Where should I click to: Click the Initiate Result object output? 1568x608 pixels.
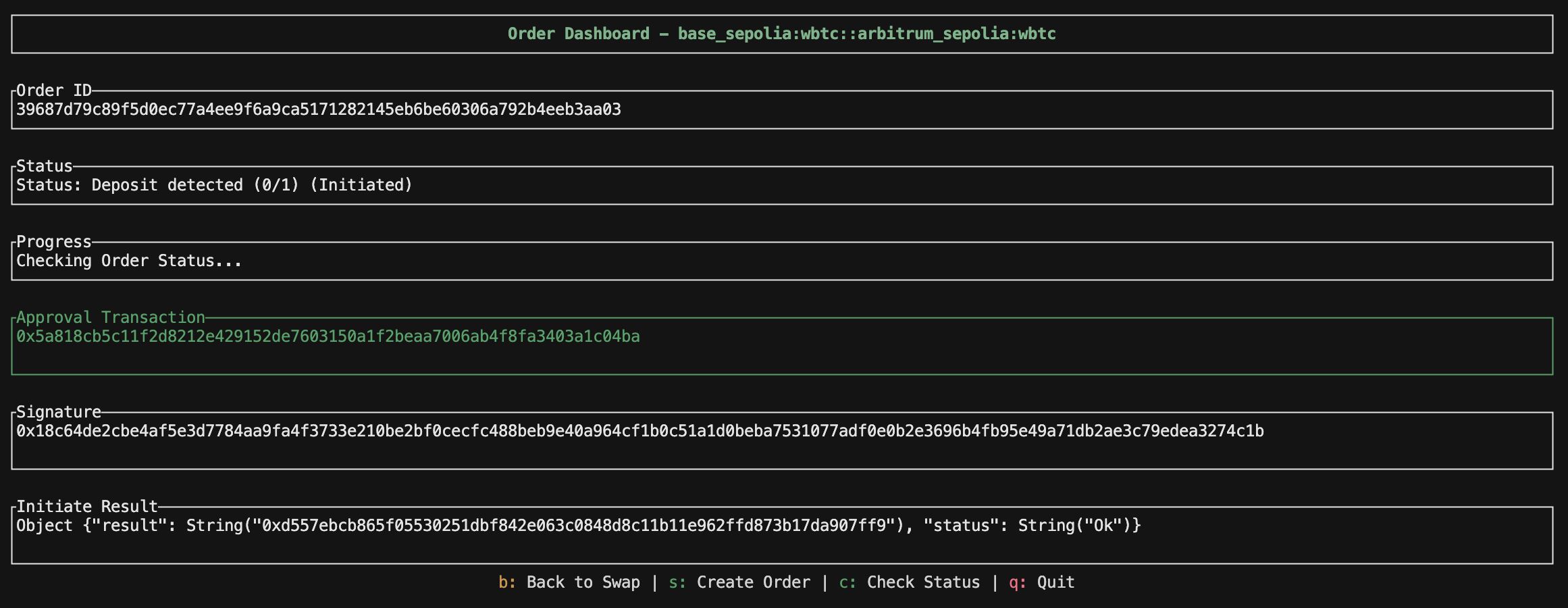579,526
